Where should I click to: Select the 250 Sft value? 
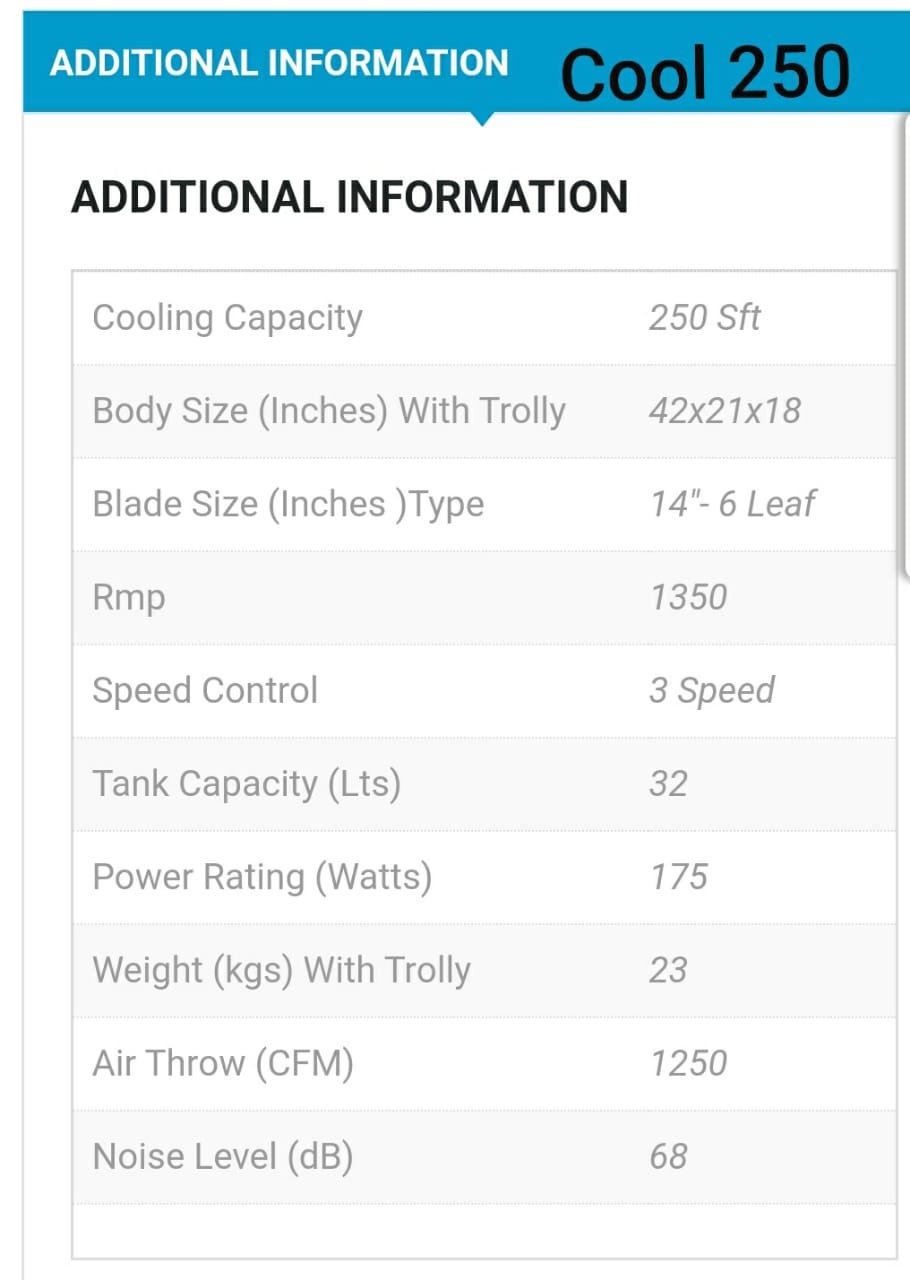click(704, 318)
